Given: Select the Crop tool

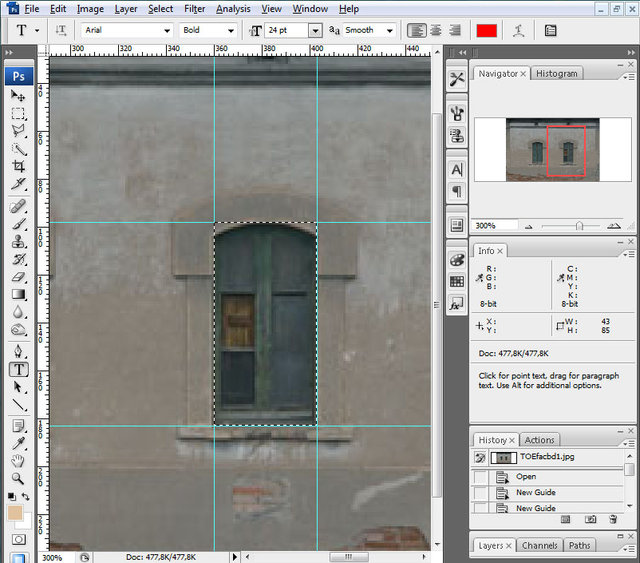Looking at the screenshot, I should click(18, 166).
